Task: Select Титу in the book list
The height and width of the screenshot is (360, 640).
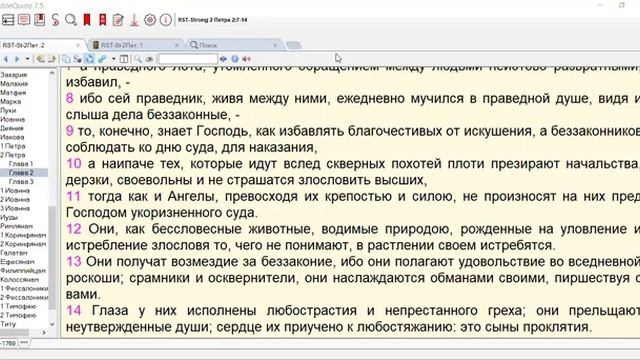Action: [8, 324]
